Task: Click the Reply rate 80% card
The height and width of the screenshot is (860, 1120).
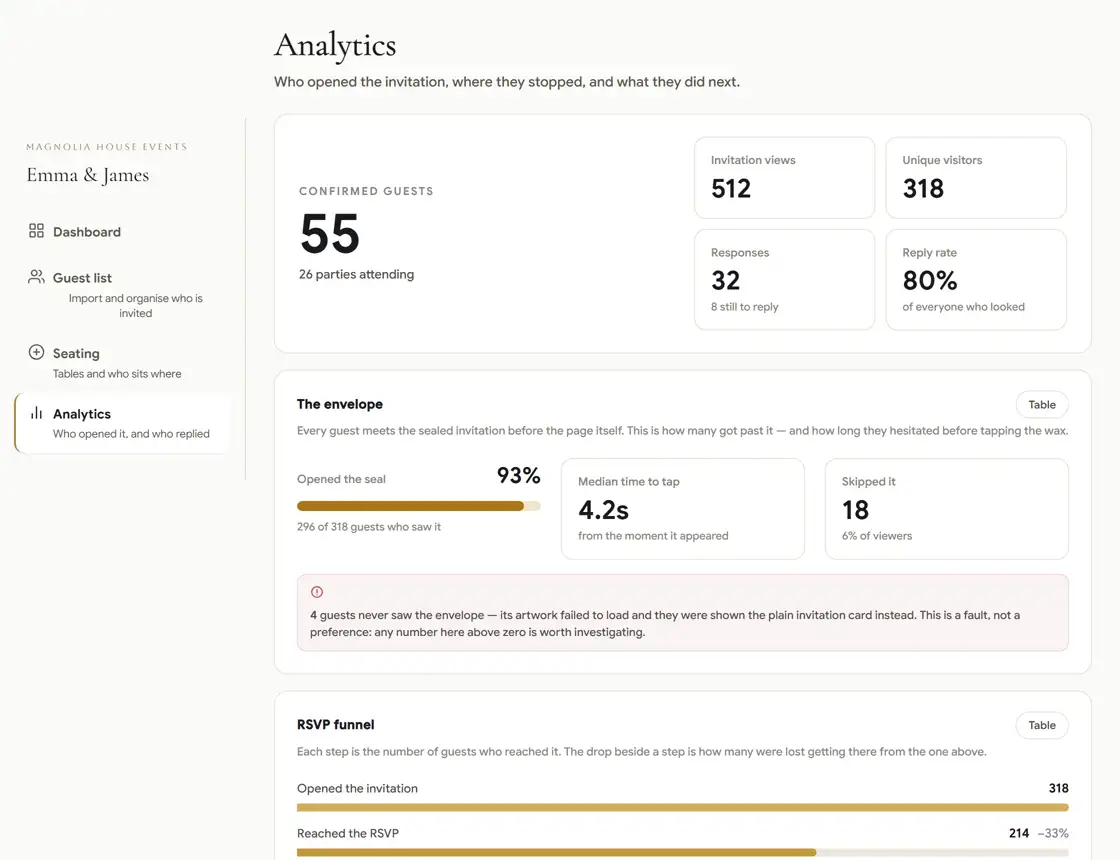Action: click(976, 279)
